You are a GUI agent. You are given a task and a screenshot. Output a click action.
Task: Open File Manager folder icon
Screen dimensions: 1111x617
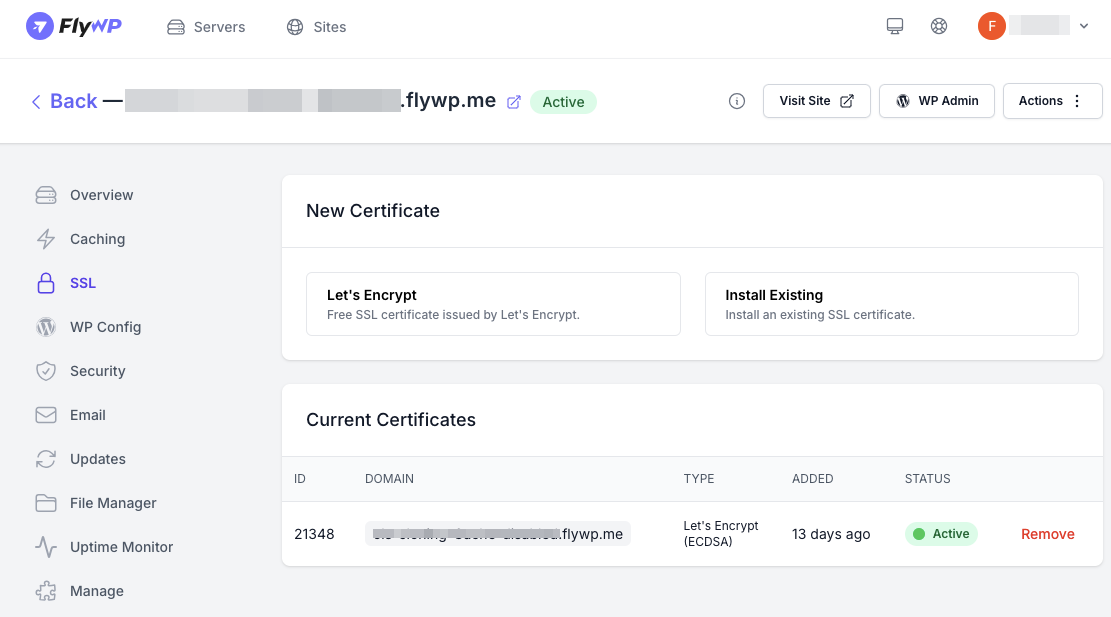point(46,503)
